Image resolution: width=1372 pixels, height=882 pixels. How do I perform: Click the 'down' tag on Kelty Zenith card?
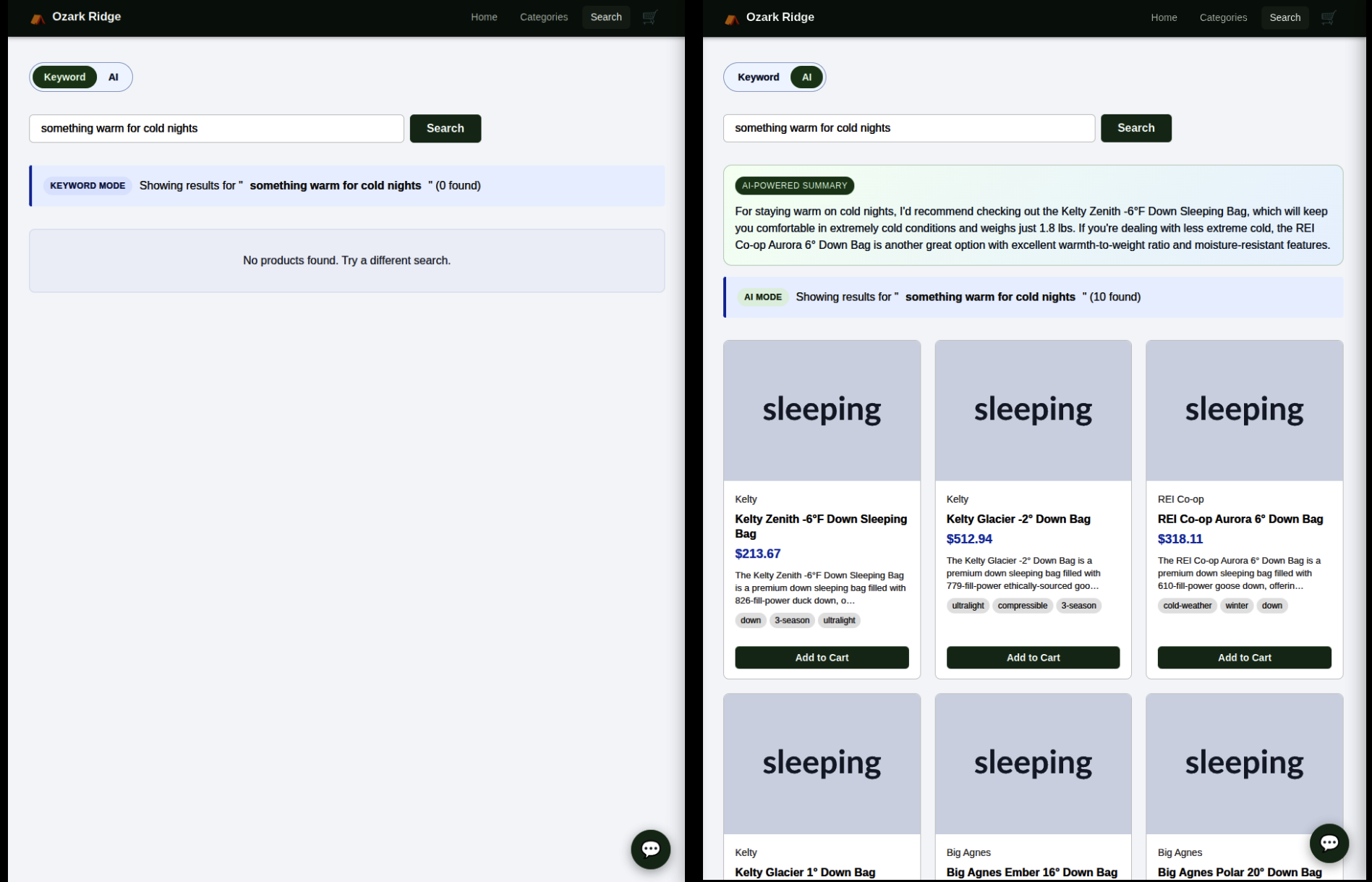(x=750, y=620)
